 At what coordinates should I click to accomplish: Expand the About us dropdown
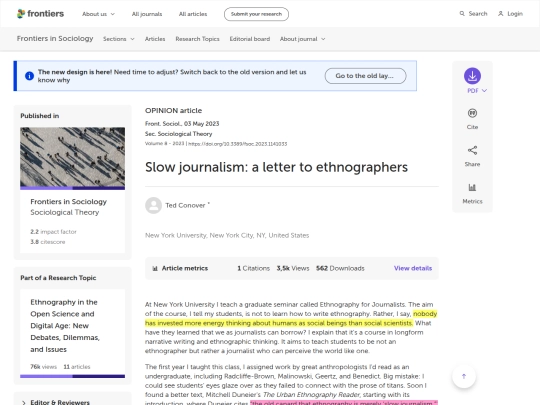[x=98, y=14]
